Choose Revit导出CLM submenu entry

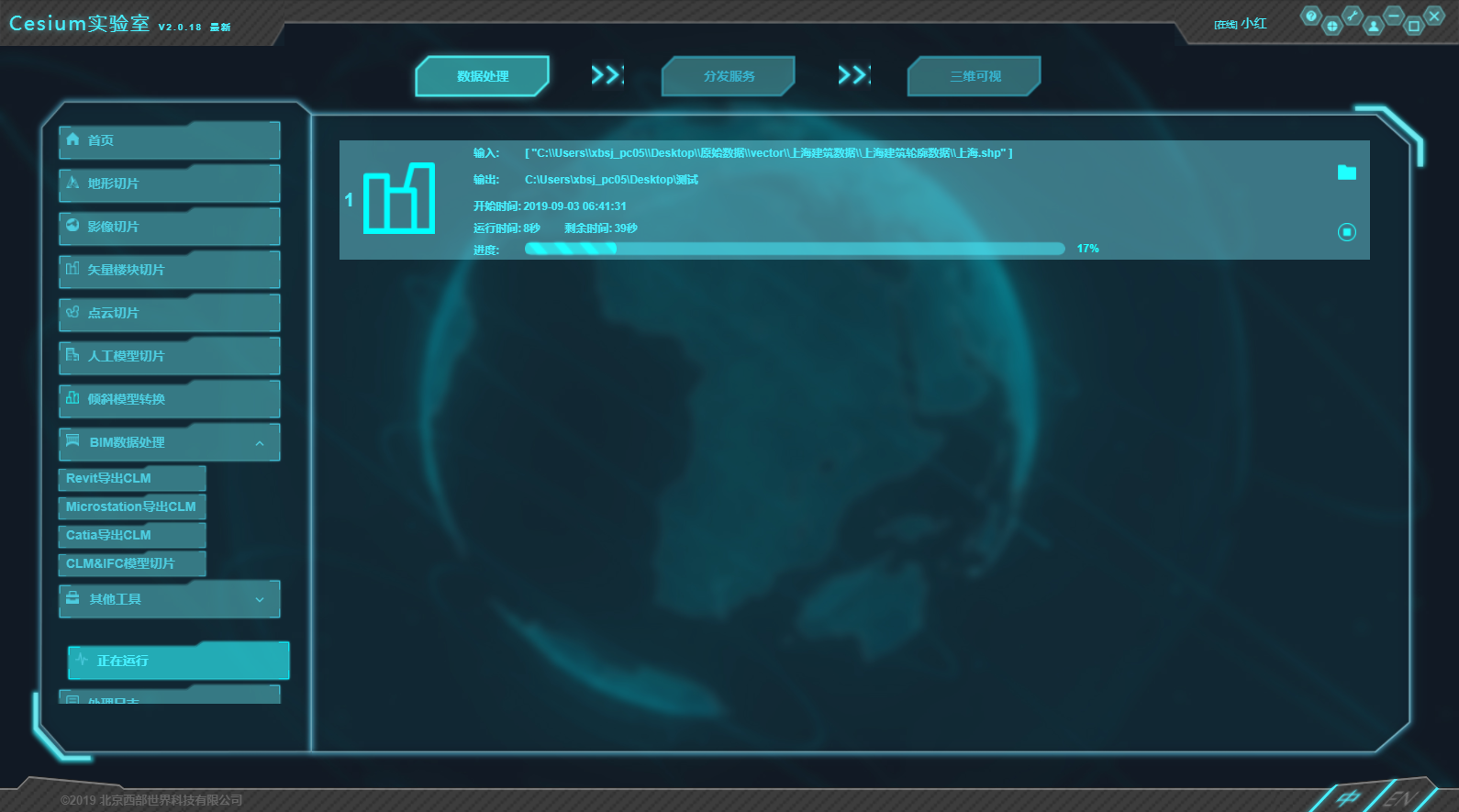pos(132,478)
